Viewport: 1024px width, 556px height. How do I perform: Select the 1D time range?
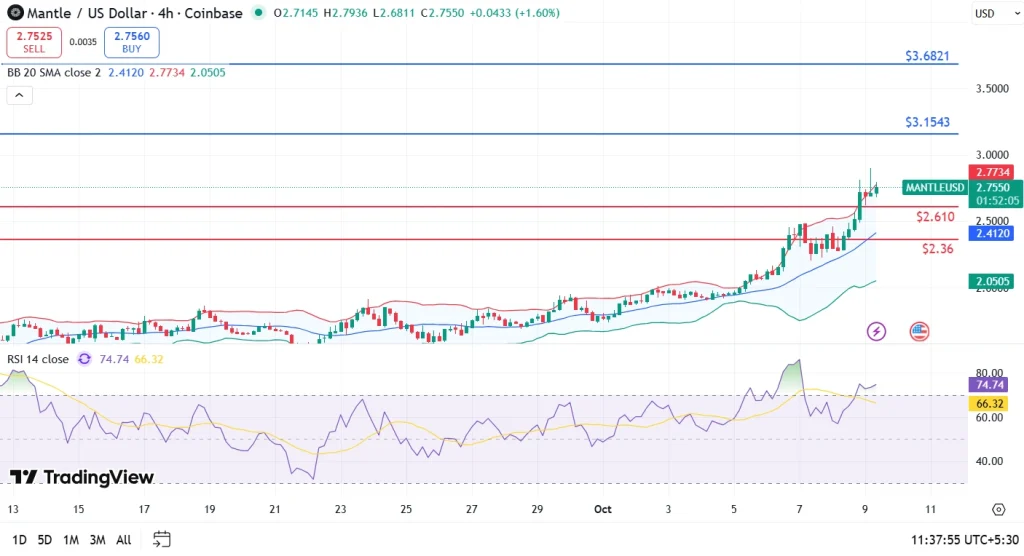[18, 539]
